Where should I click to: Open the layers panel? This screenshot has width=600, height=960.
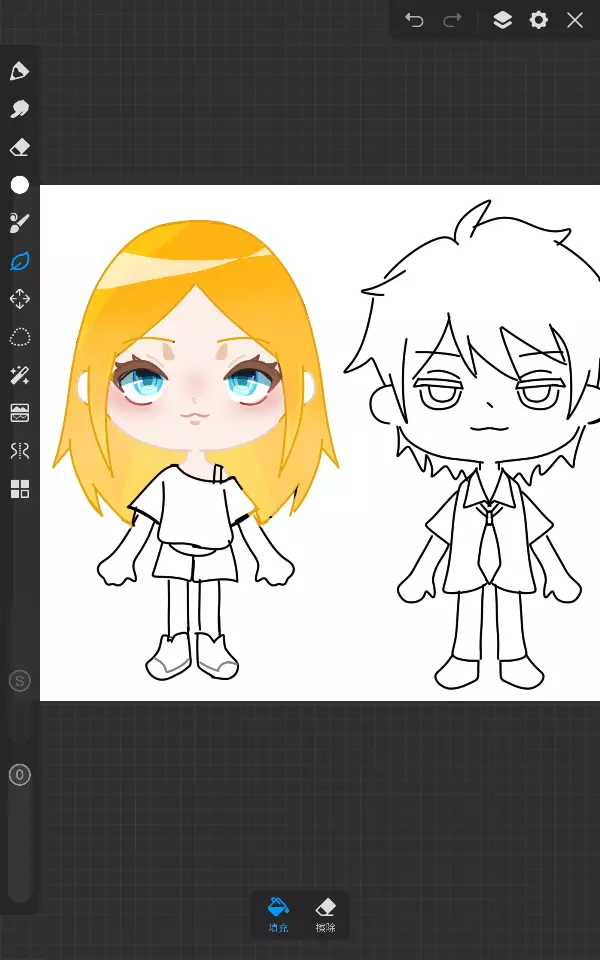tap(502, 20)
